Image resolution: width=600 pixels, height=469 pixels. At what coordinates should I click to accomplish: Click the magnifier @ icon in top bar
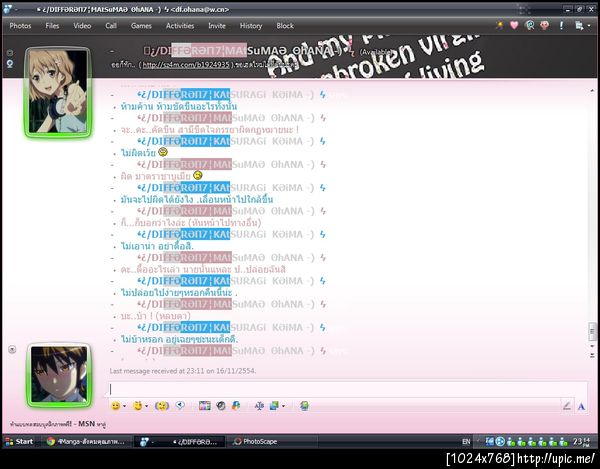(530, 26)
